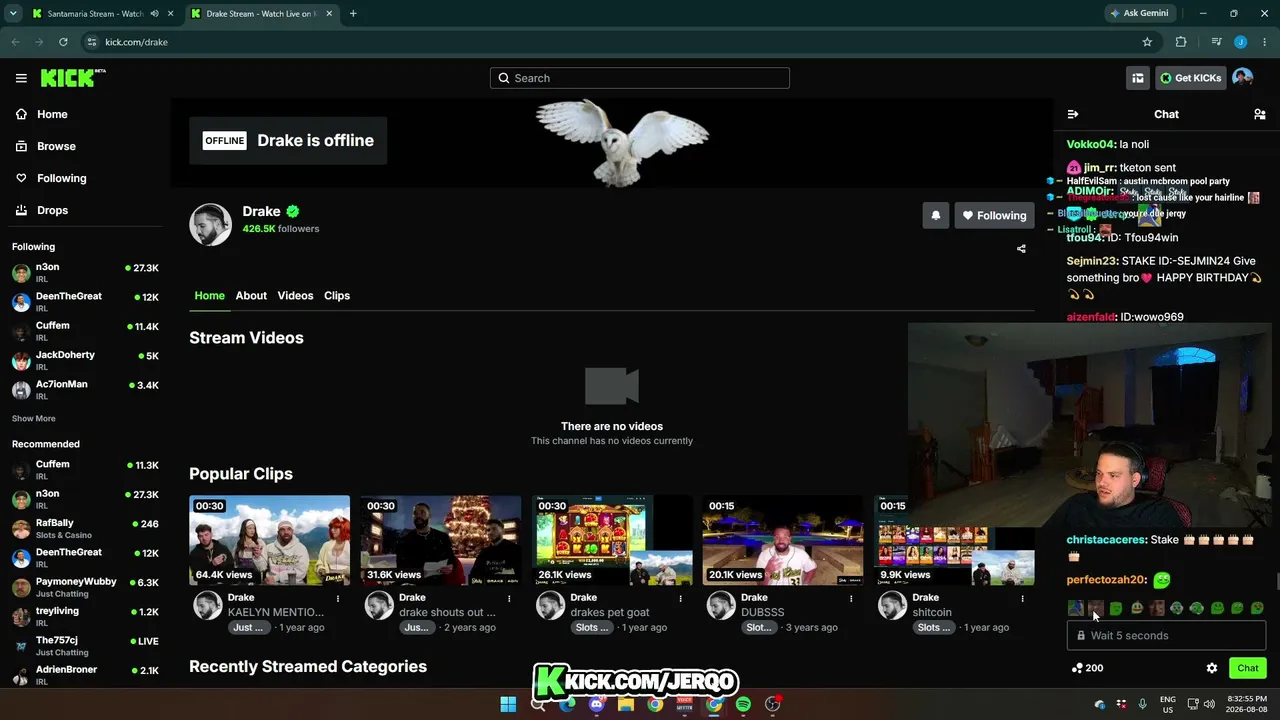This screenshot has height=720, width=1280.
Task: Reload the page in Chrome
Action: [x=63, y=42]
